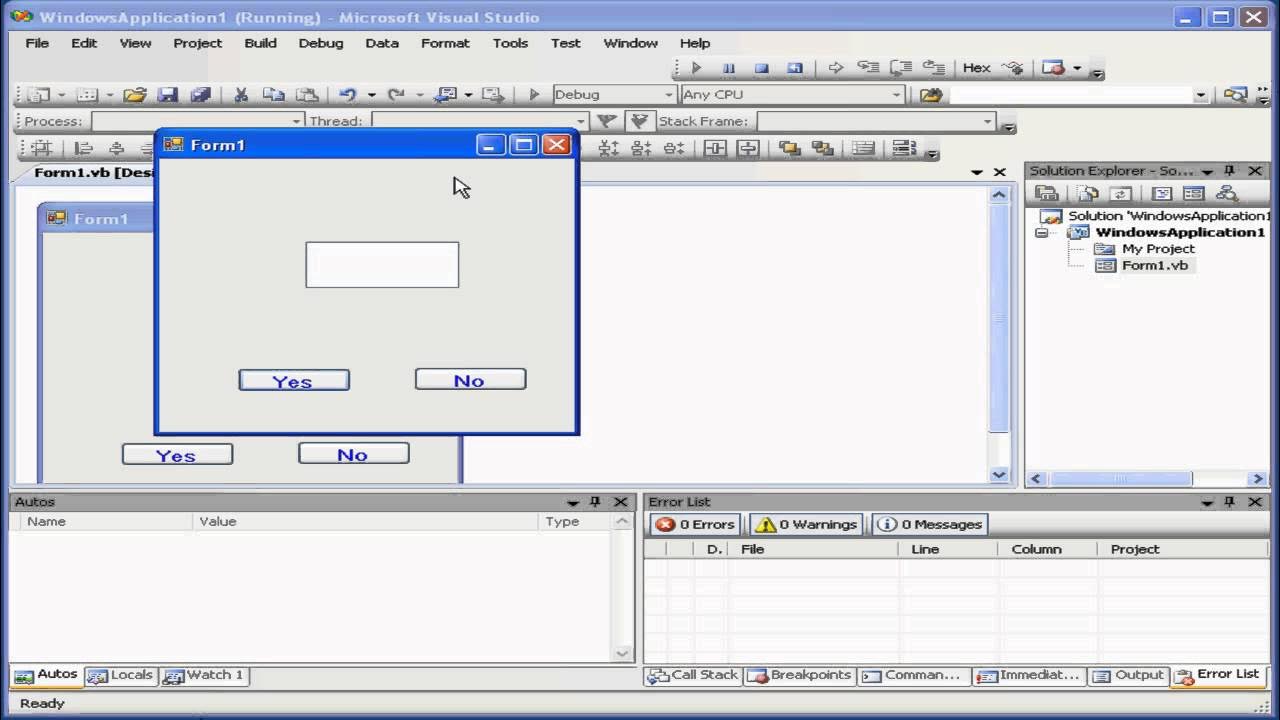1280x720 pixels.
Task: Toggle the 0 Messages filter
Action: tap(929, 524)
